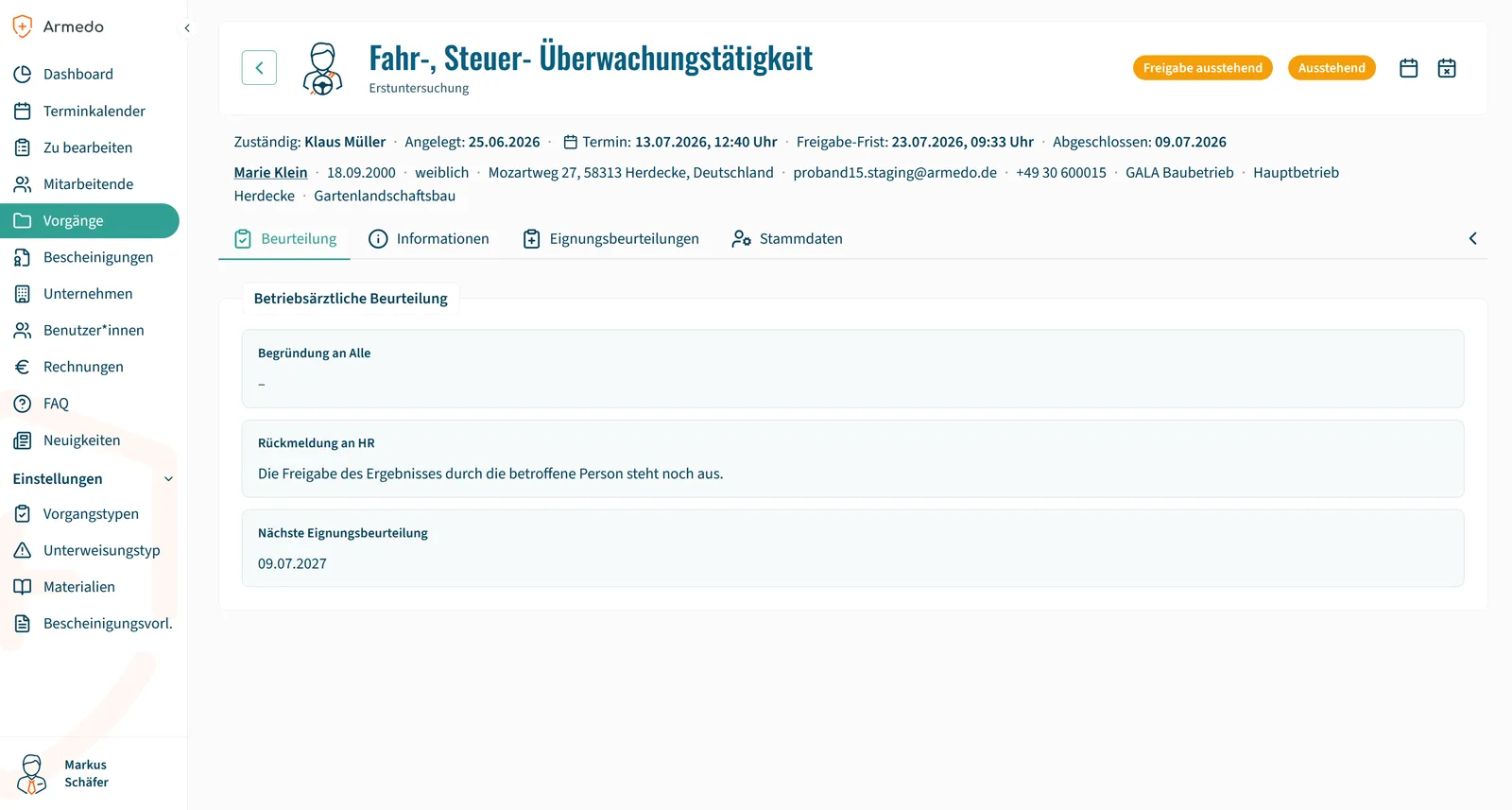1512x810 pixels.
Task: Click the Rechnungen euro icon
Action: 23,367
